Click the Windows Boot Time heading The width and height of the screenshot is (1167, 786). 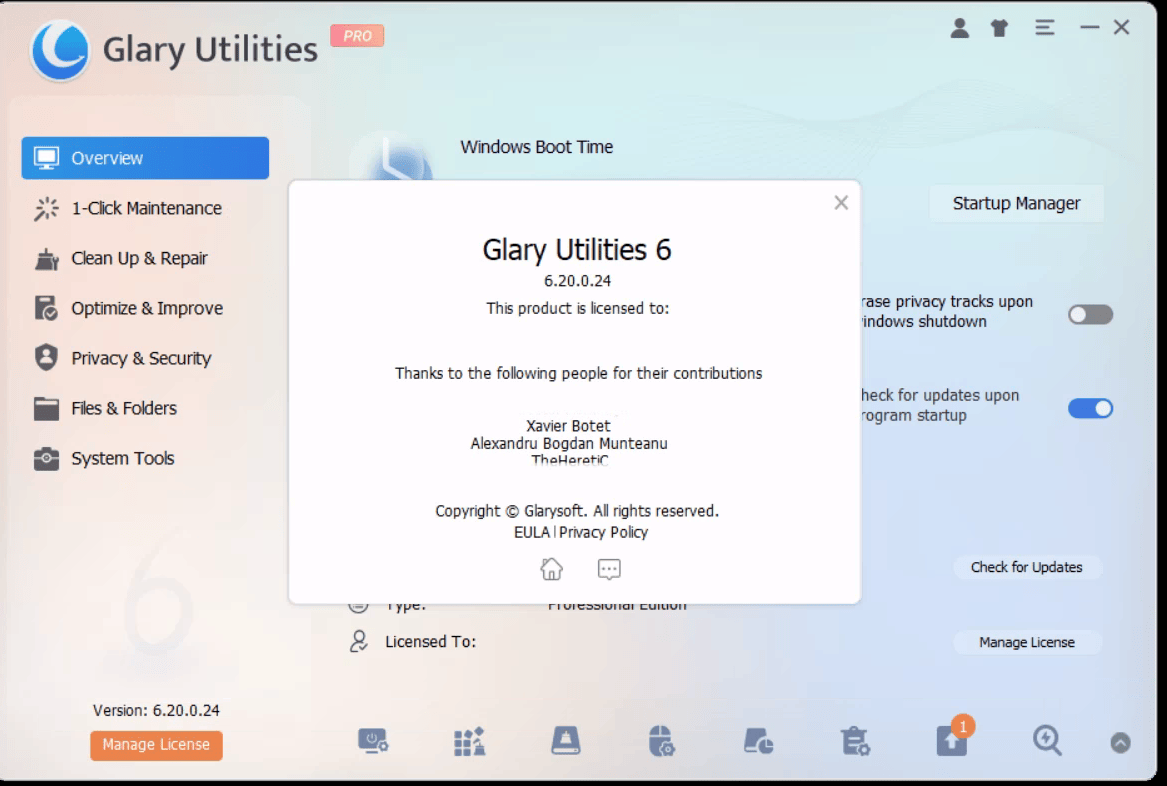[537, 147]
